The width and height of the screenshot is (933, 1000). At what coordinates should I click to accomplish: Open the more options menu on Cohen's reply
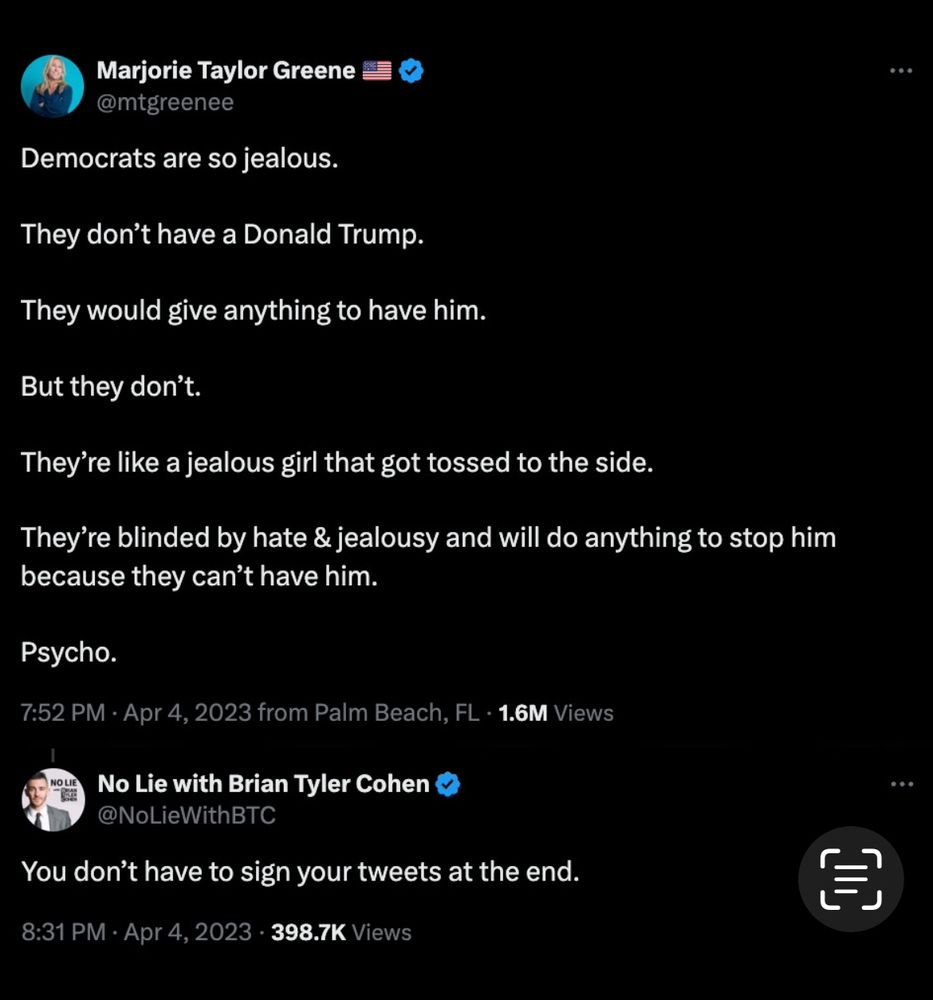(x=900, y=784)
